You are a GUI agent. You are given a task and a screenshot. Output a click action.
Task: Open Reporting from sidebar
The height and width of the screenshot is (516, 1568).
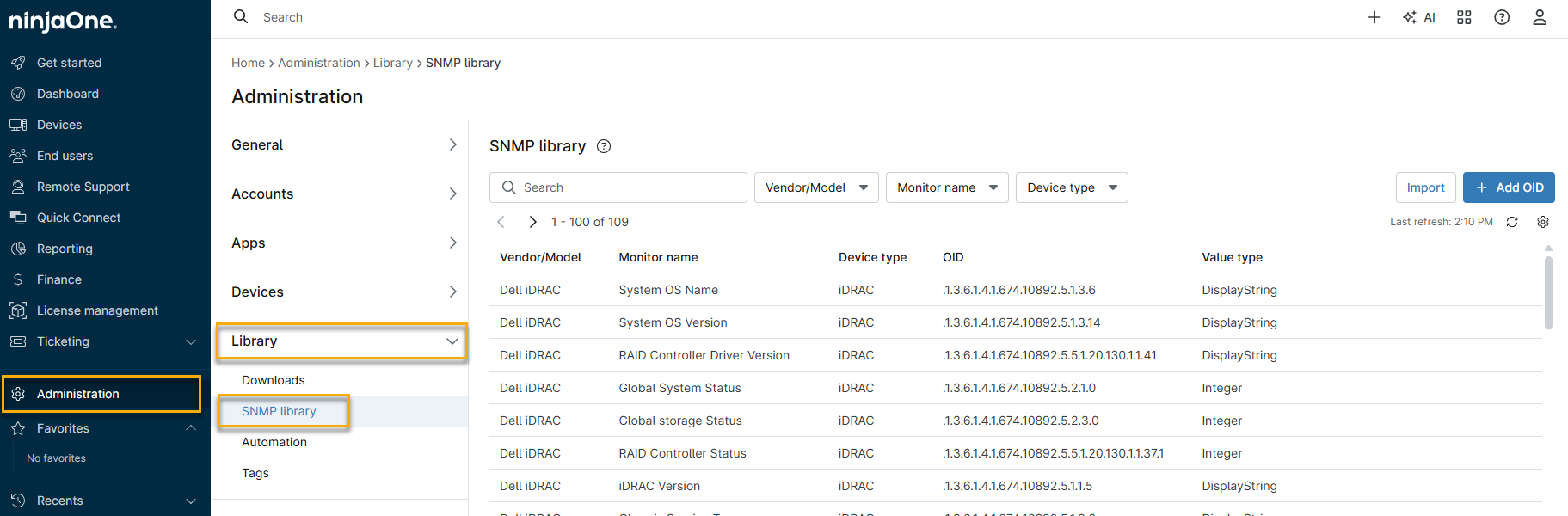(65, 249)
